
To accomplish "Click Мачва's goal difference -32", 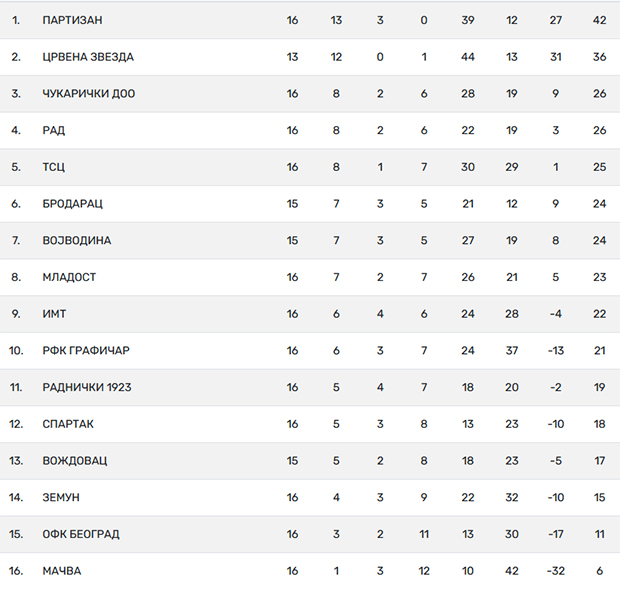I will coord(556,571).
